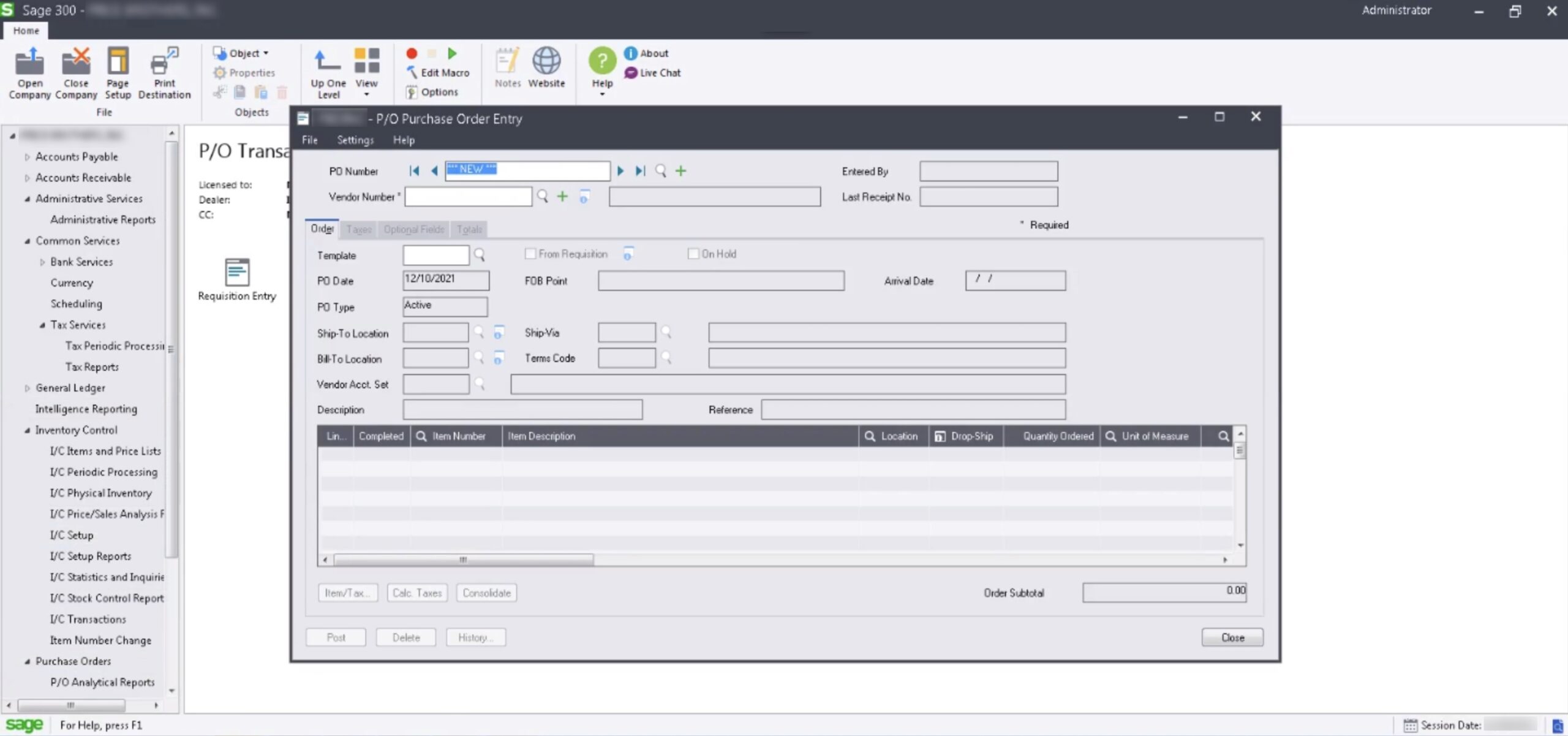Open the Object dropdown in ribbon
The height and width of the screenshot is (736, 1568).
tap(248, 53)
